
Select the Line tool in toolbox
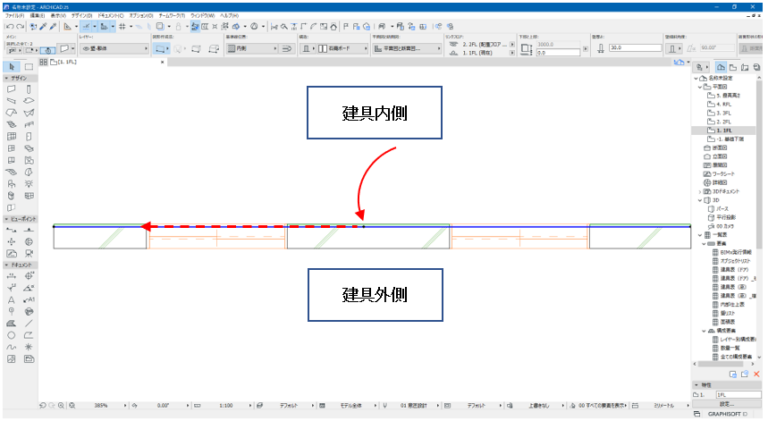pyautogui.click(x=29, y=323)
